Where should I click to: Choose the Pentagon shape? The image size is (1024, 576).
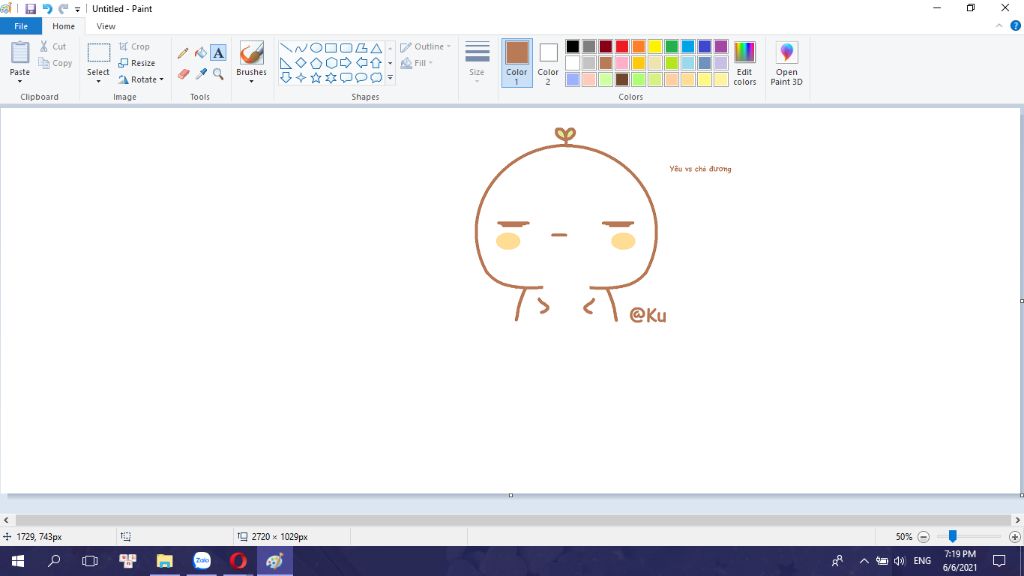coord(316,63)
